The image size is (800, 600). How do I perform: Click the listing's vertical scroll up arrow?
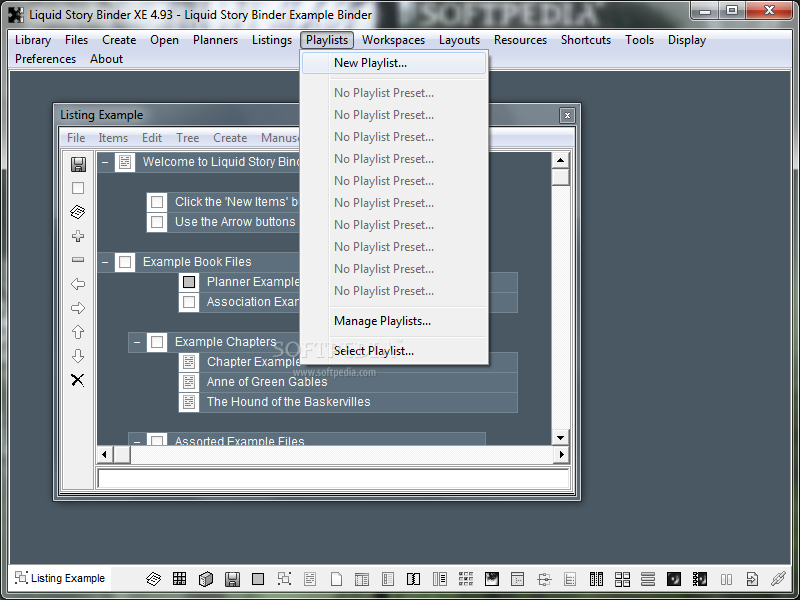click(561, 160)
